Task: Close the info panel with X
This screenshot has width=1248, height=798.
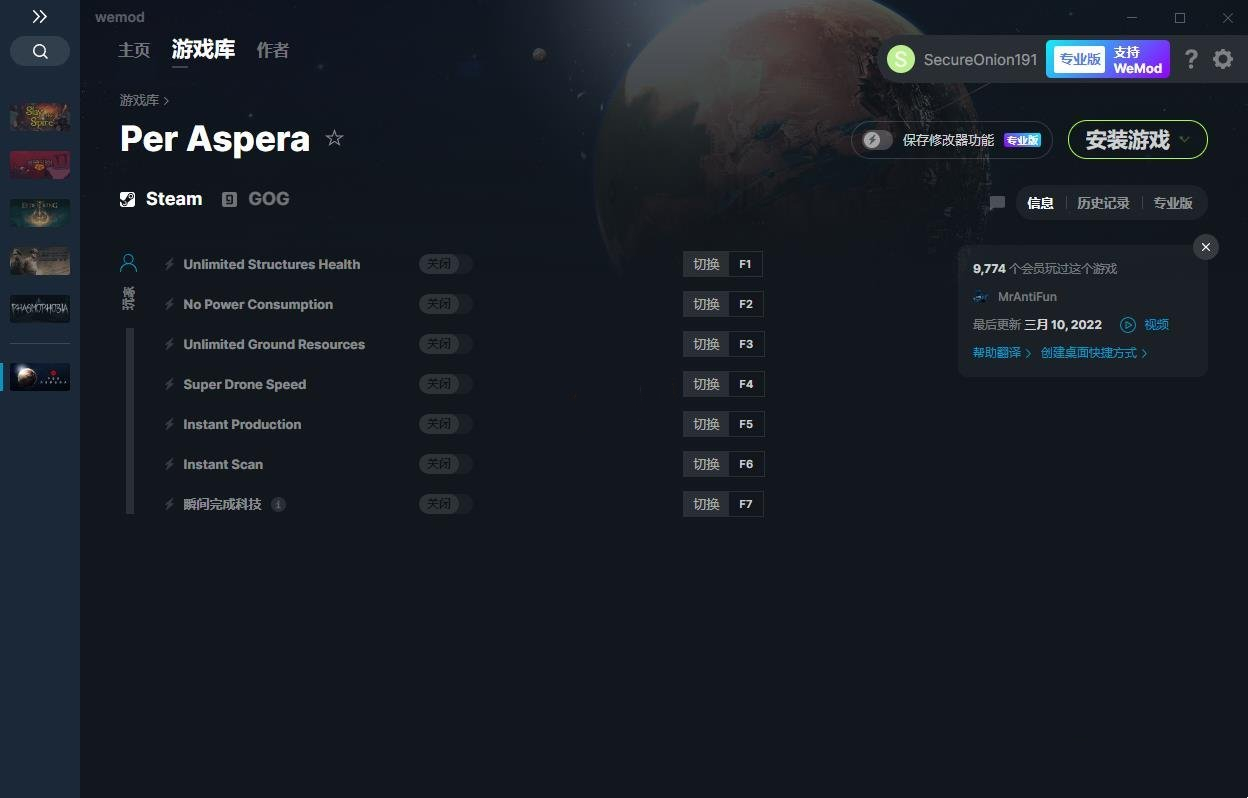Action: click(x=1206, y=247)
